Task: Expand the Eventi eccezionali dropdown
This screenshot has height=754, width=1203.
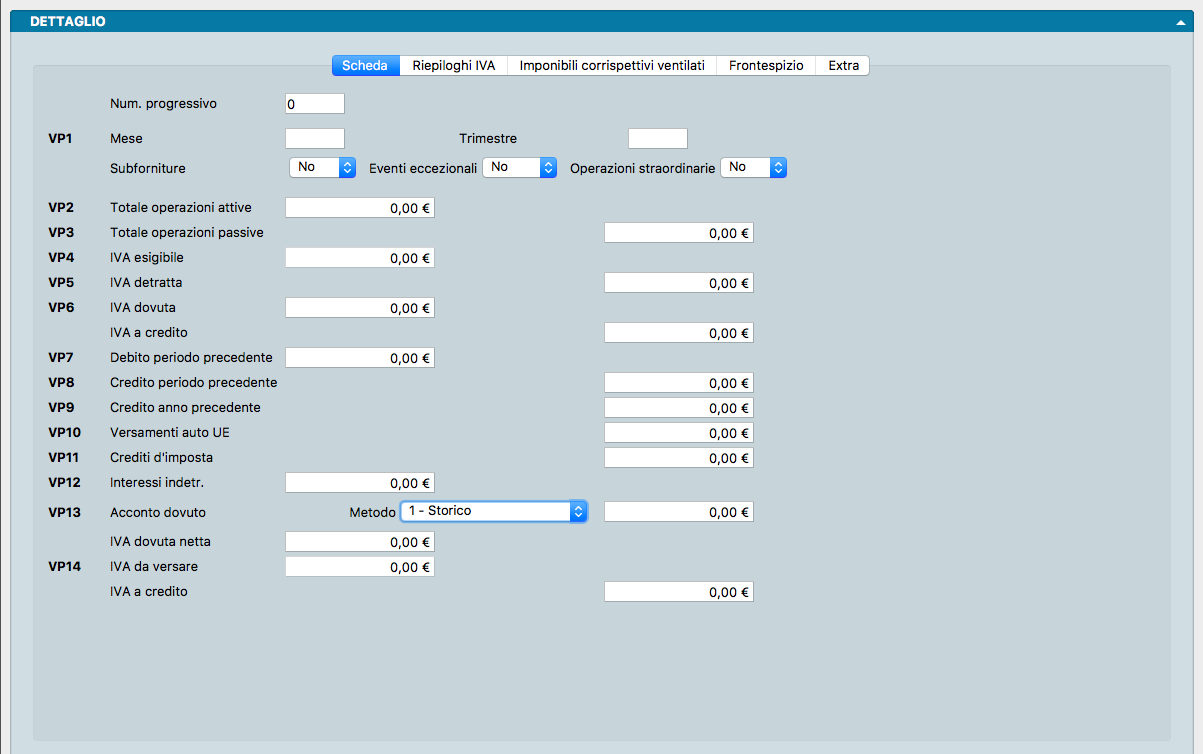Action: coord(518,168)
